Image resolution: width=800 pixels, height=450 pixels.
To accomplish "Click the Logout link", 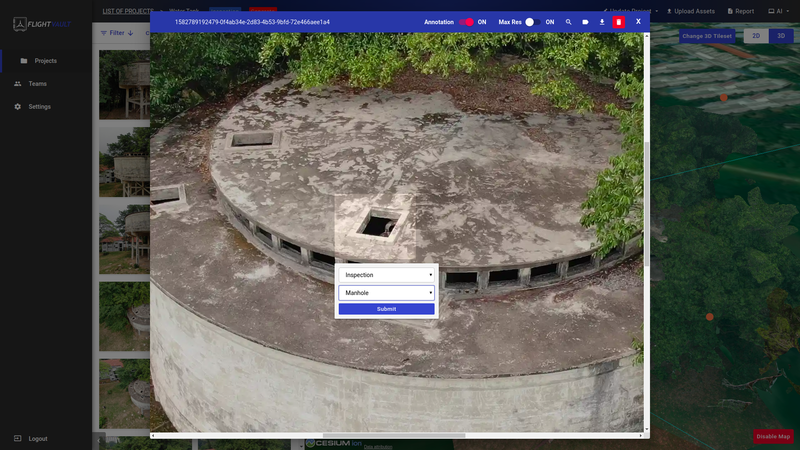I will click(x=38, y=439).
